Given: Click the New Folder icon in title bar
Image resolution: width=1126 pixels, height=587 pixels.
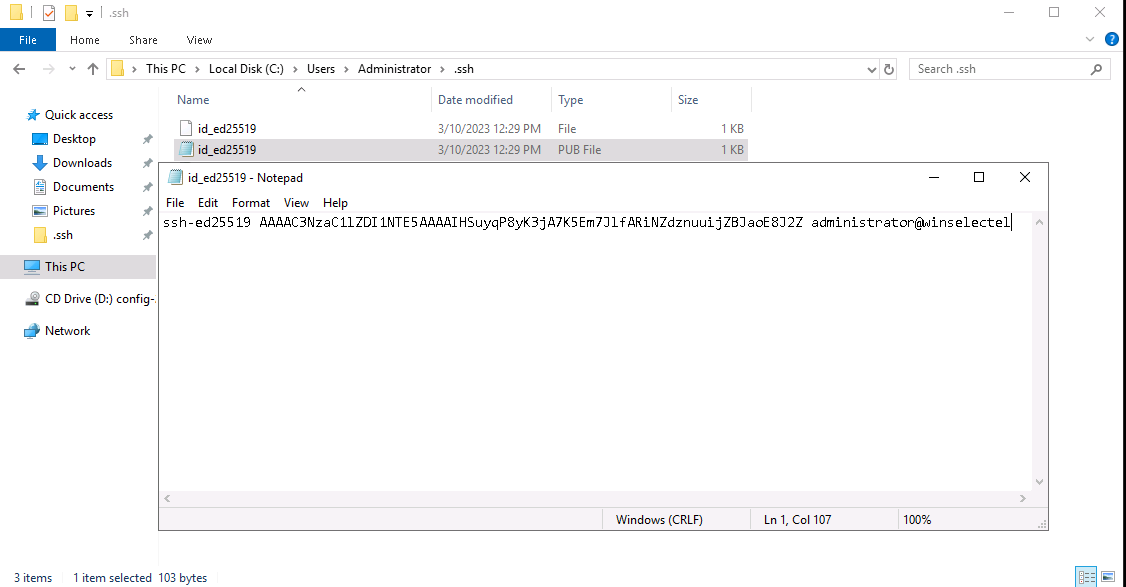Looking at the screenshot, I should tap(70, 13).
